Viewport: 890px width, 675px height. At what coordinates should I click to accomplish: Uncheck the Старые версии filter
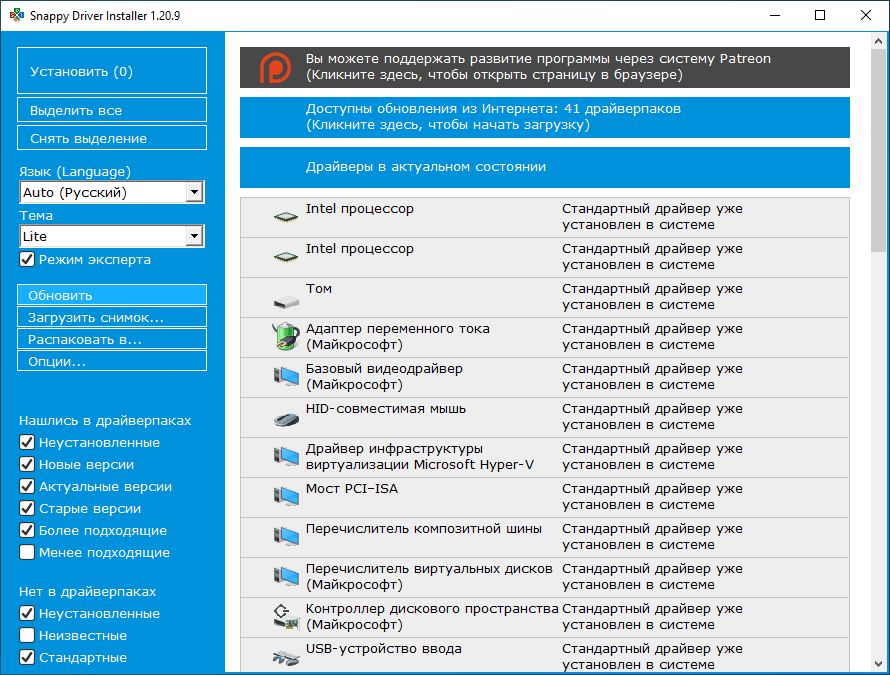(x=27, y=509)
